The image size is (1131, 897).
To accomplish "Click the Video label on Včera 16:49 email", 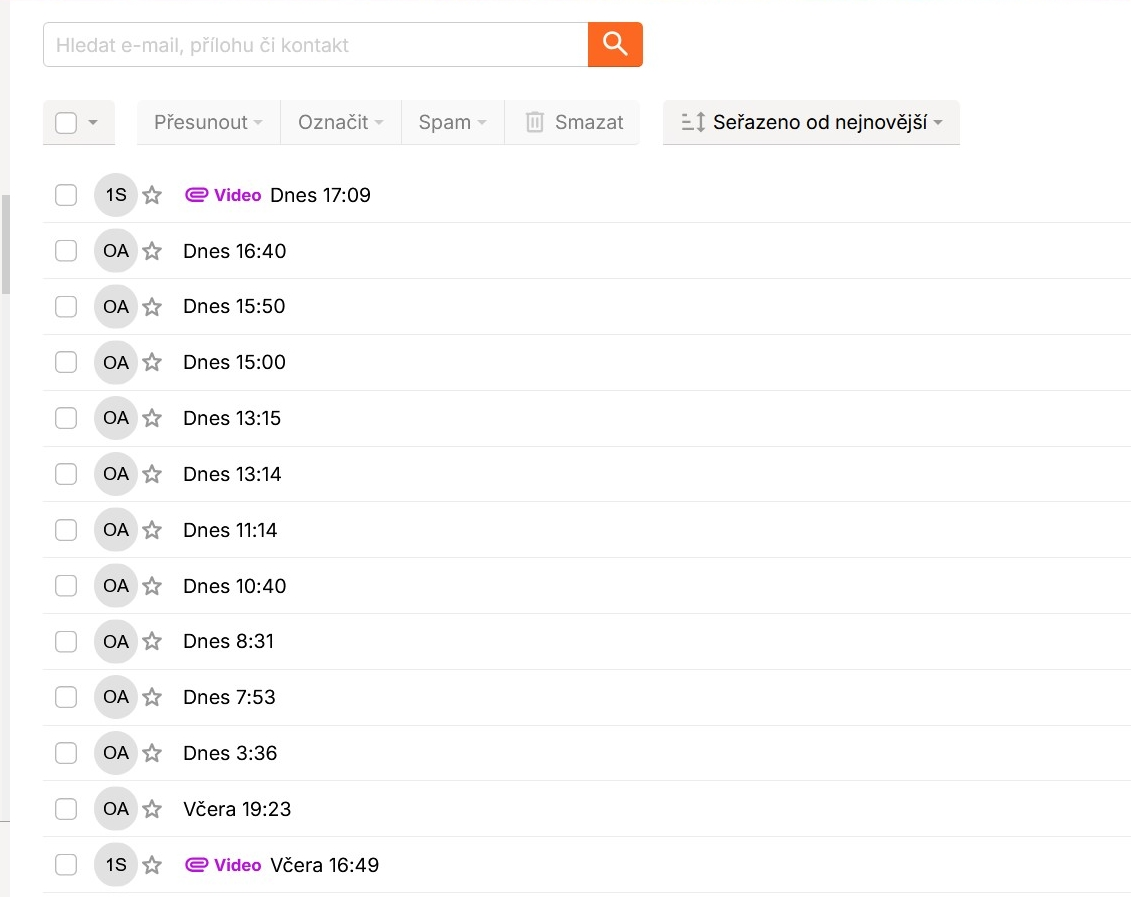I will tap(237, 865).
